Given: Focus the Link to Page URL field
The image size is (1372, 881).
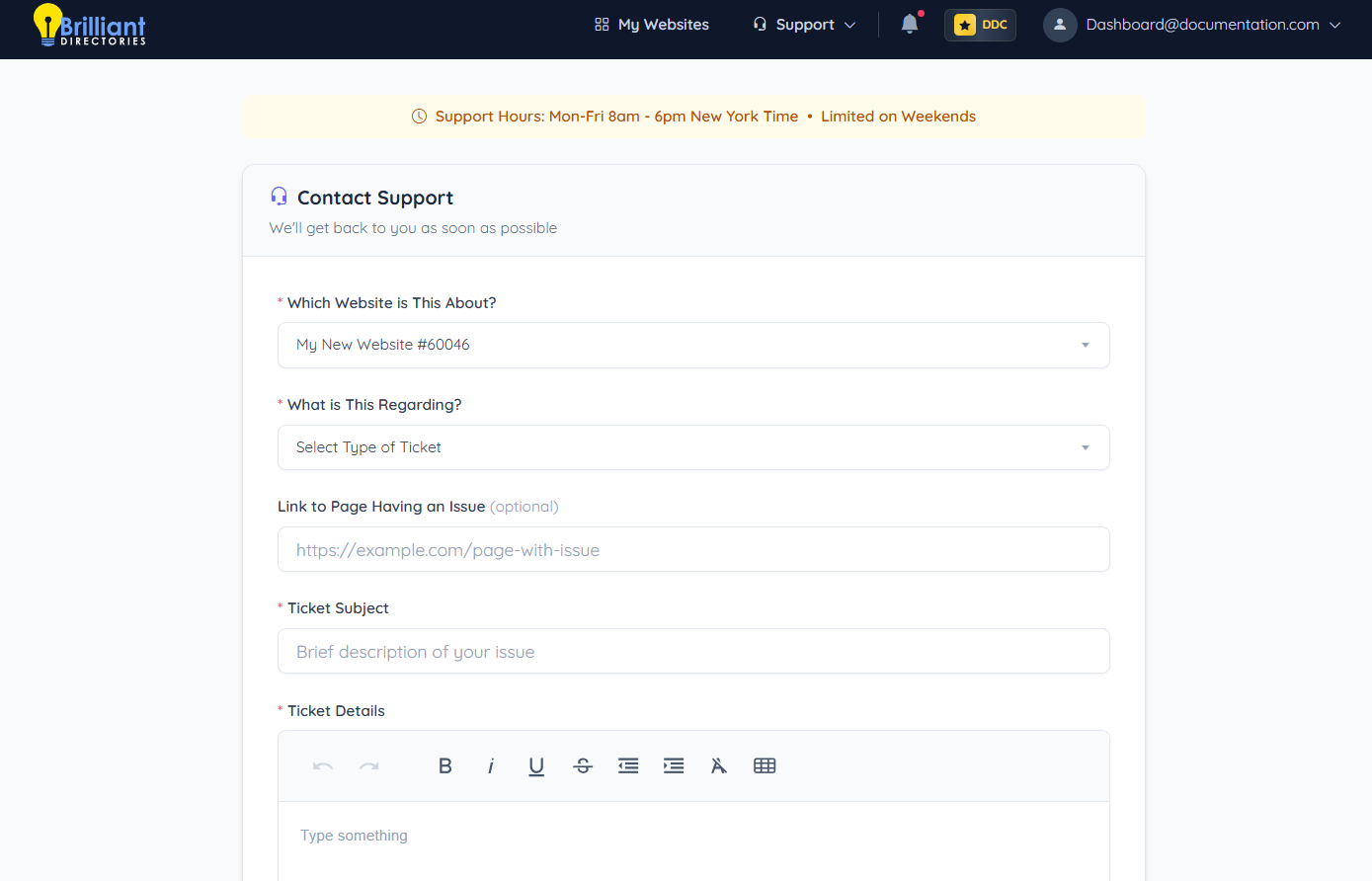Looking at the screenshot, I should [693, 549].
